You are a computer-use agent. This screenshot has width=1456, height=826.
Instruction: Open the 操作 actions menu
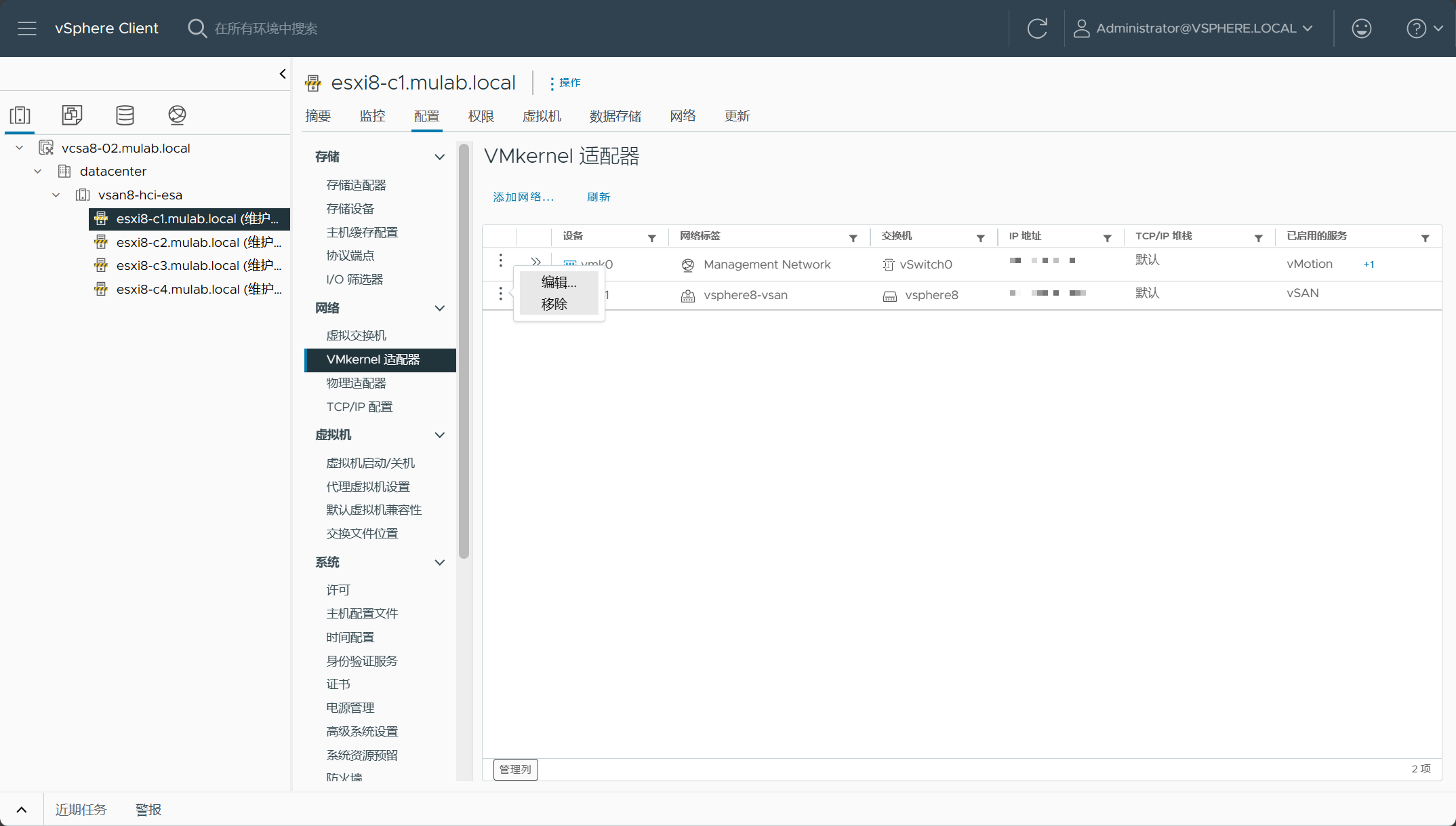point(565,83)
